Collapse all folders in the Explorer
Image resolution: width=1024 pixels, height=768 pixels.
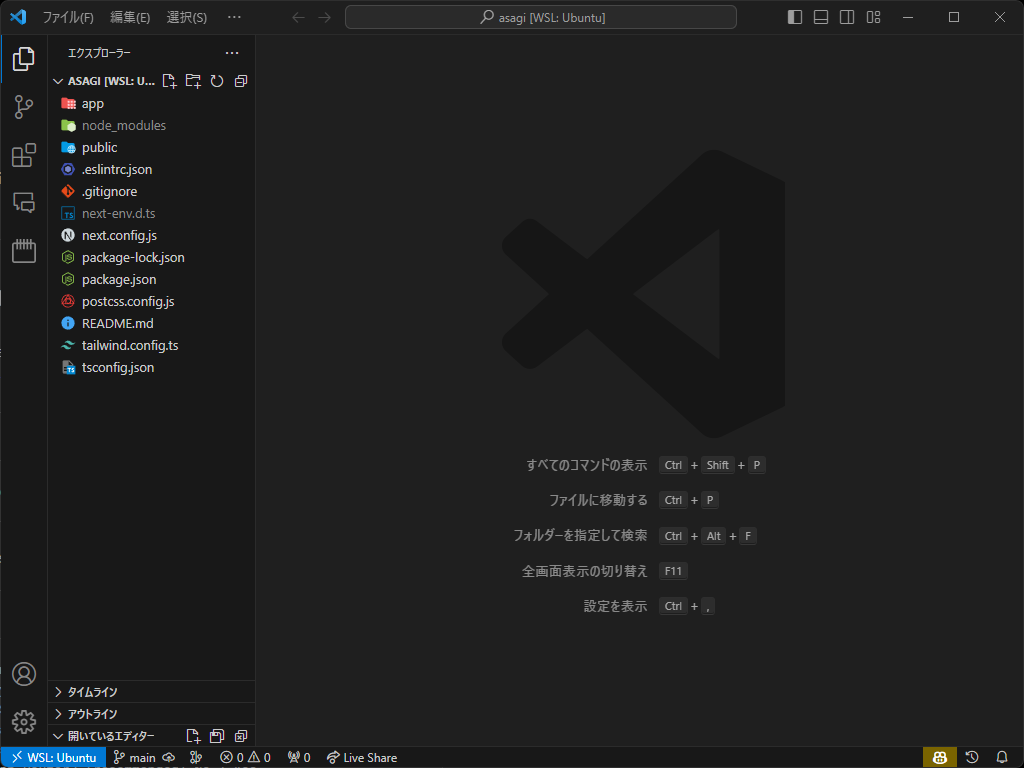[x=241, y=81]
